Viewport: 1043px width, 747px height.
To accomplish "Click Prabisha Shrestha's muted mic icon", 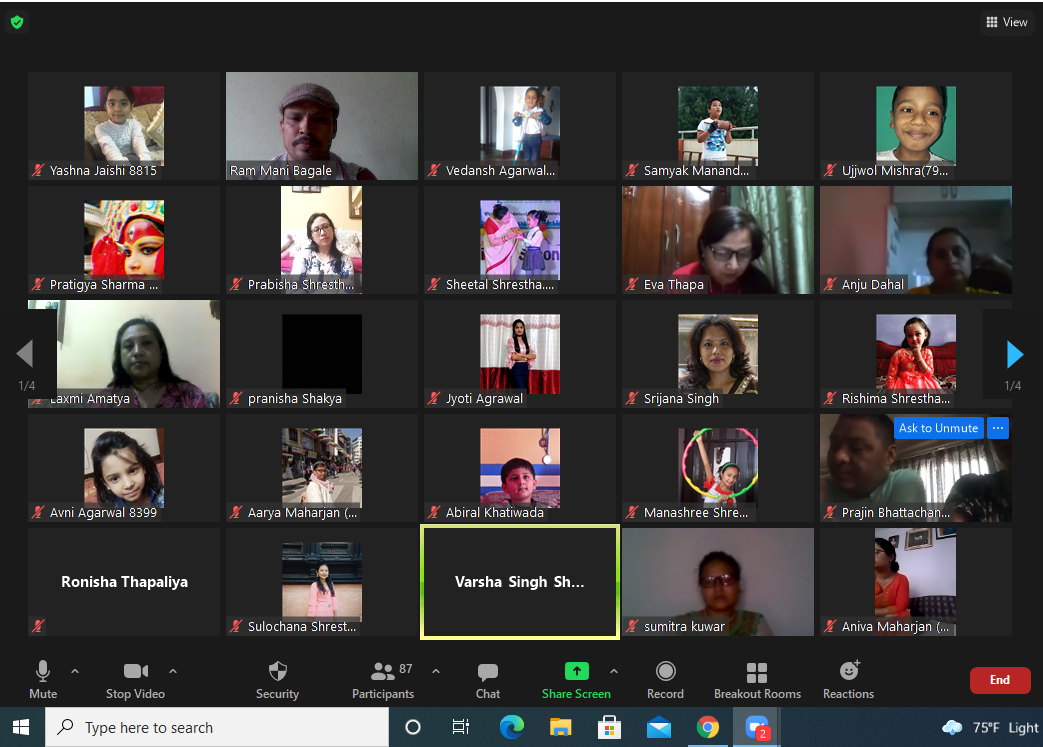I will pyautogui.click(x=236, y=285).
